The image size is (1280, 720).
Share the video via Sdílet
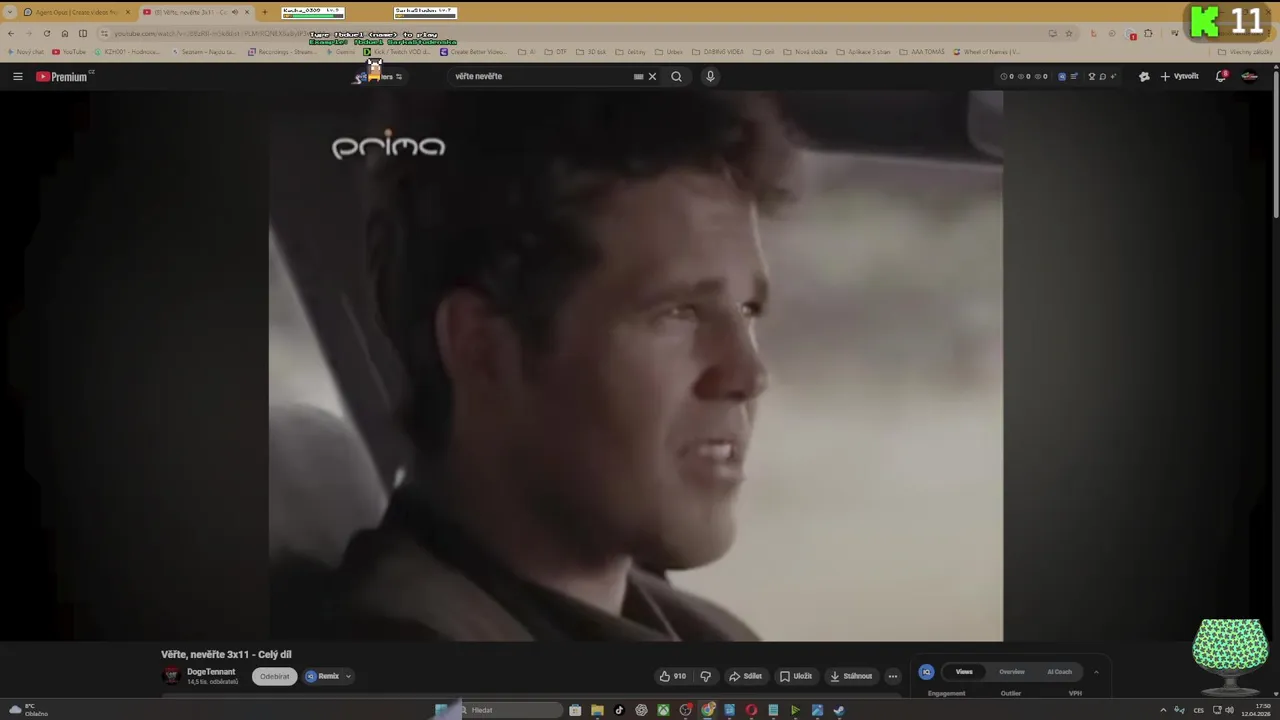click(745, 676)
